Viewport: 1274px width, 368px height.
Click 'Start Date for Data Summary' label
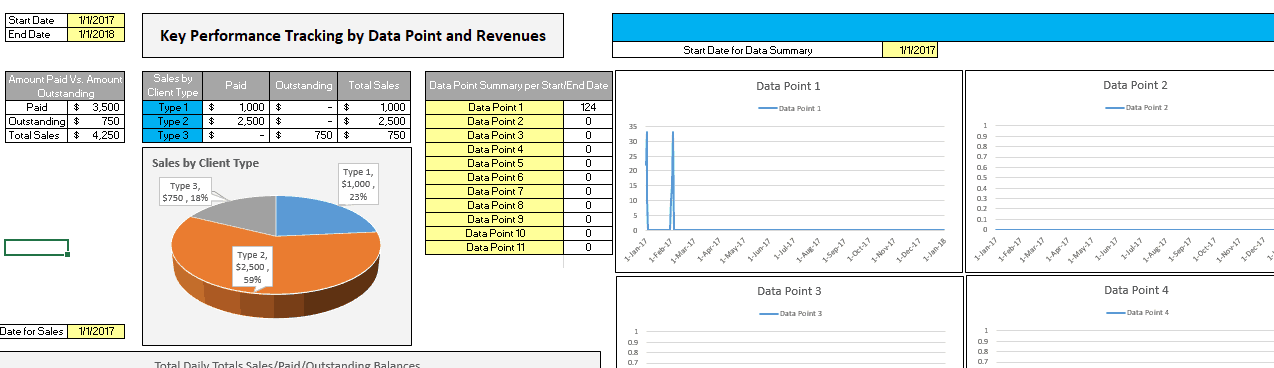click(x=747, y=50)
